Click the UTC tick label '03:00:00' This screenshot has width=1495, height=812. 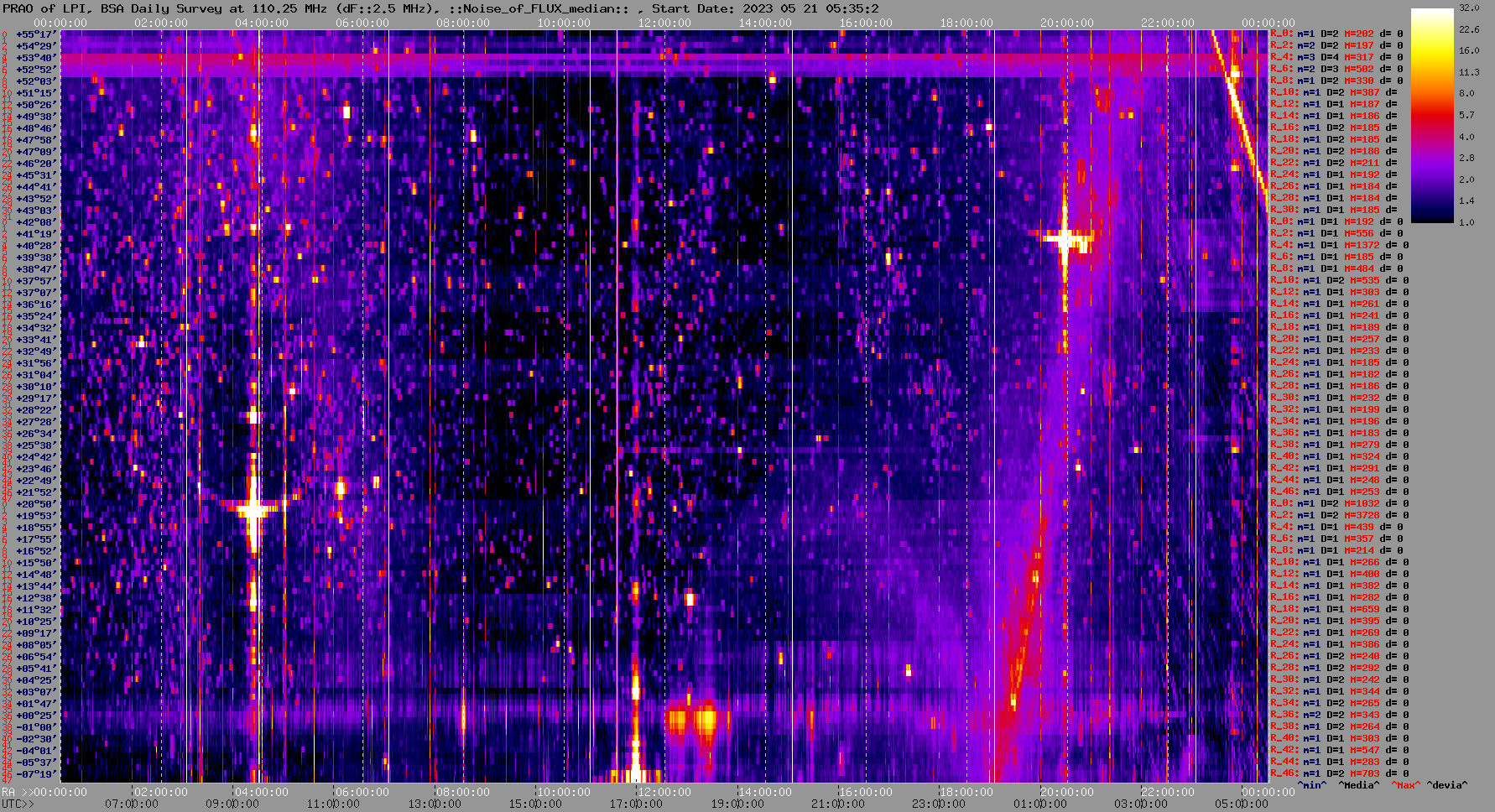pos(1140,804)
